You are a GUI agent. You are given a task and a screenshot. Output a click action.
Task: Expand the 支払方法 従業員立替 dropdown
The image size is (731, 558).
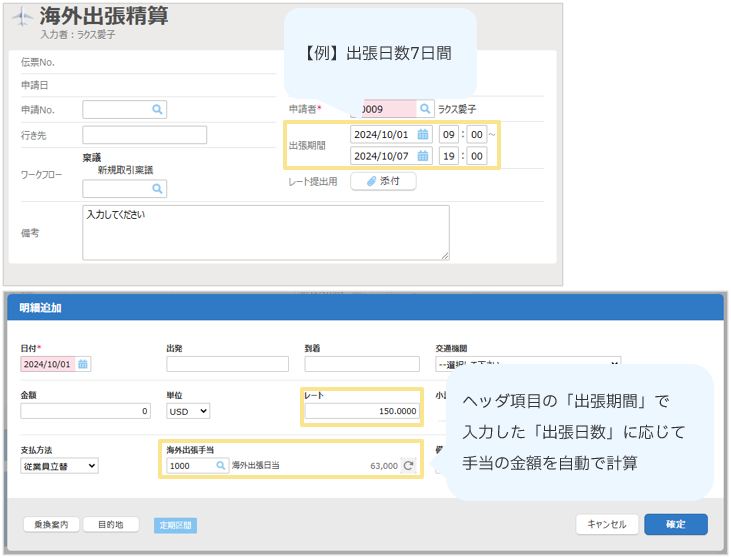point(60,465)
